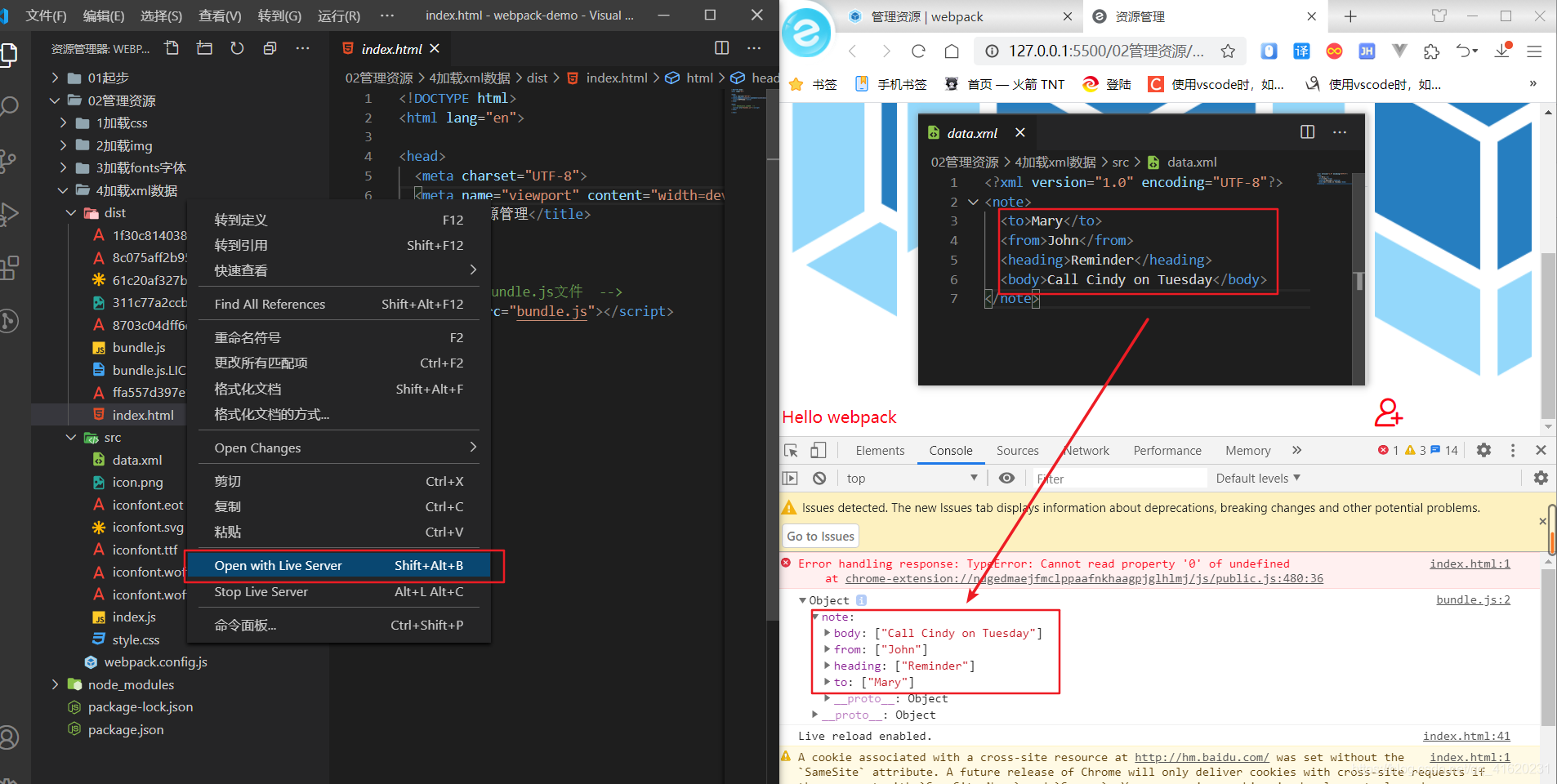Open the Open Changes submenu
Screen dimensions: 1557x784
click(x=339, y=448)
